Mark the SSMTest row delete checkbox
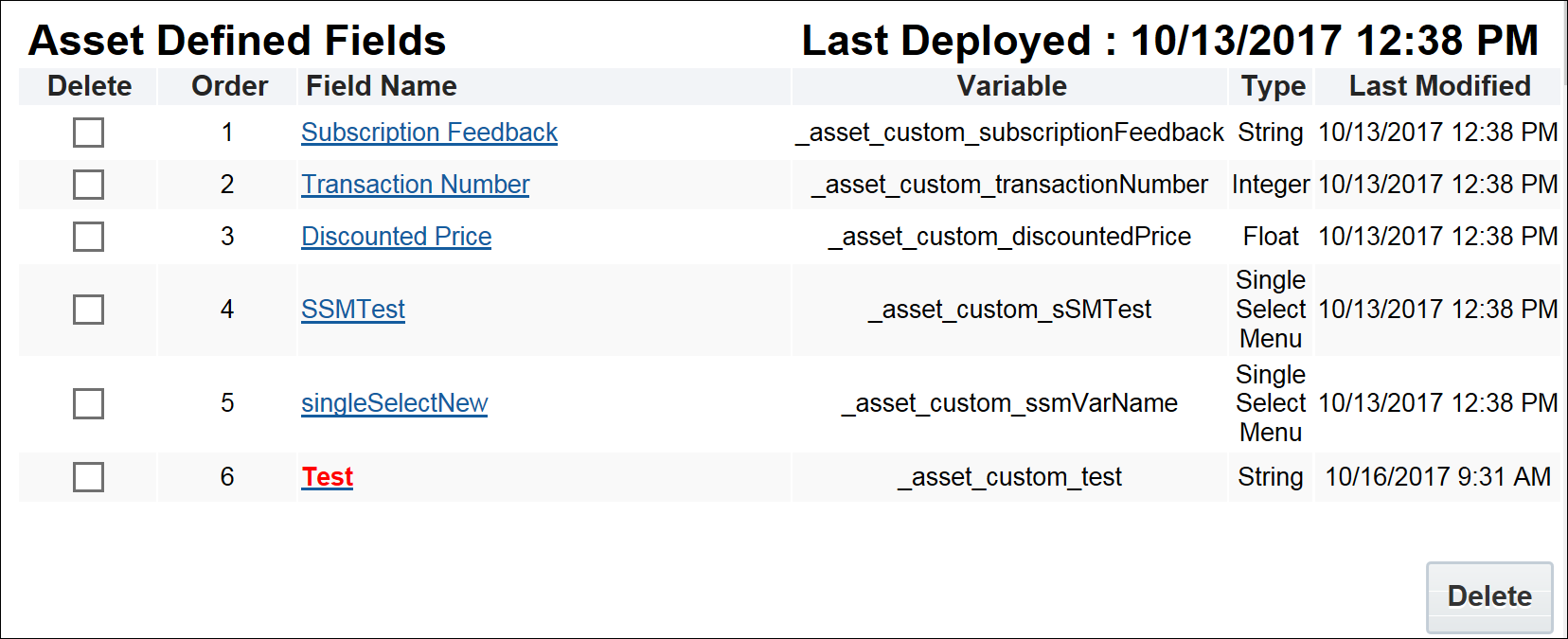Image resolution: width=1568 pixels, height=639 pixels. tap(88, 310)
